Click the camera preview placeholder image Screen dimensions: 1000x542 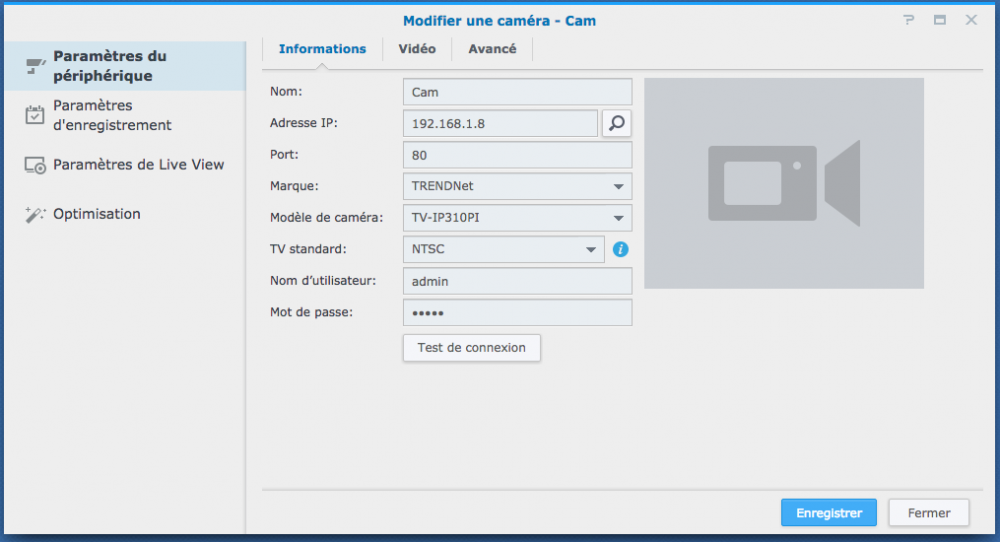[783, 184]
